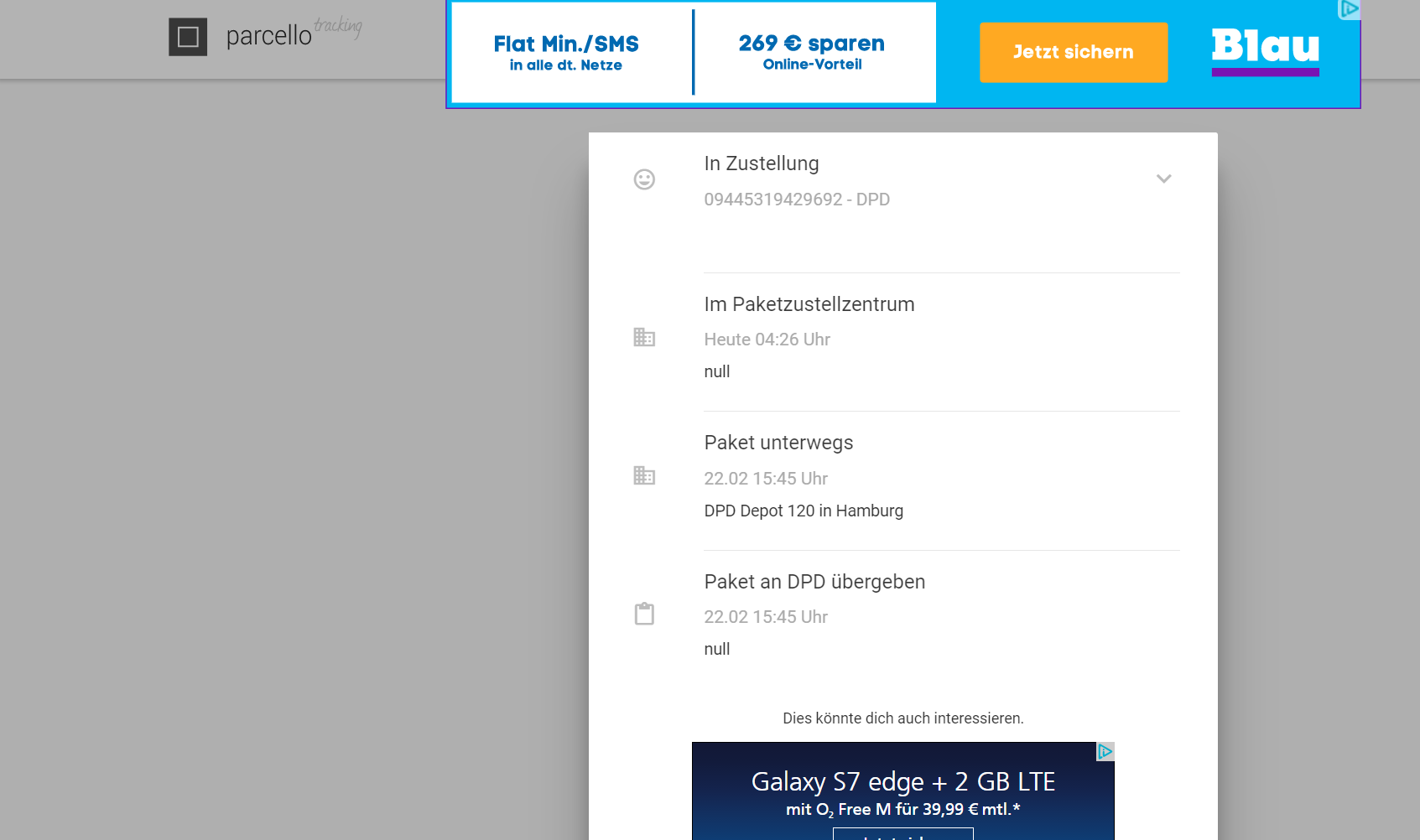Expand the In Zustellung details with the chevron

tap(1164, 179)
